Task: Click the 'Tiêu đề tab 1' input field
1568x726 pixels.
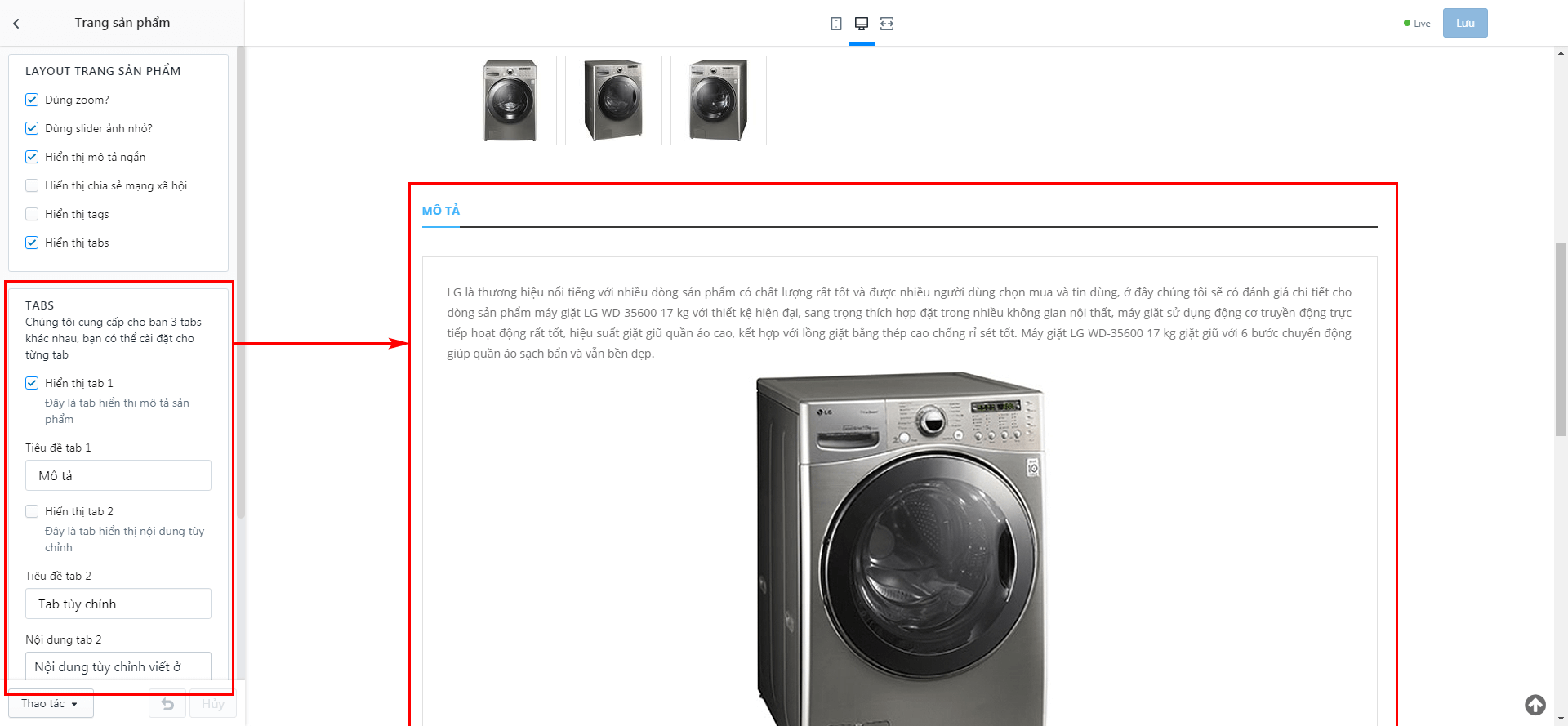Action: pyautogui.click(x=118, y=475)
